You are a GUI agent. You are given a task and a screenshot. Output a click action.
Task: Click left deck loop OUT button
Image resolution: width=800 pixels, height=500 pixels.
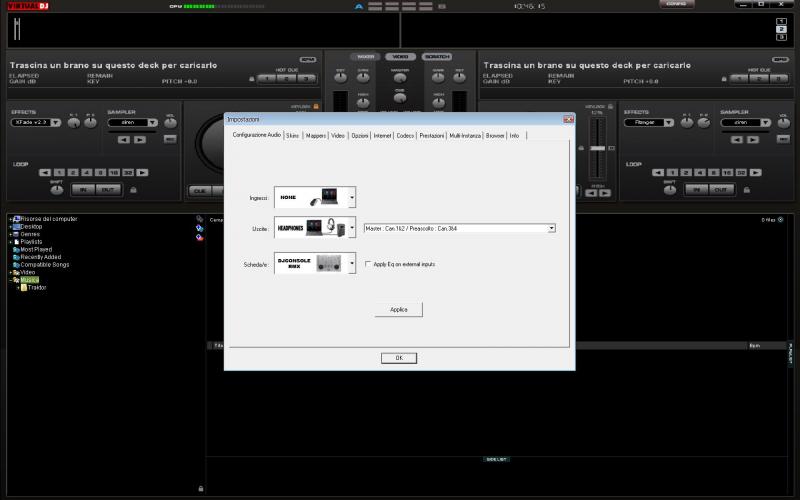pos(108,190)
